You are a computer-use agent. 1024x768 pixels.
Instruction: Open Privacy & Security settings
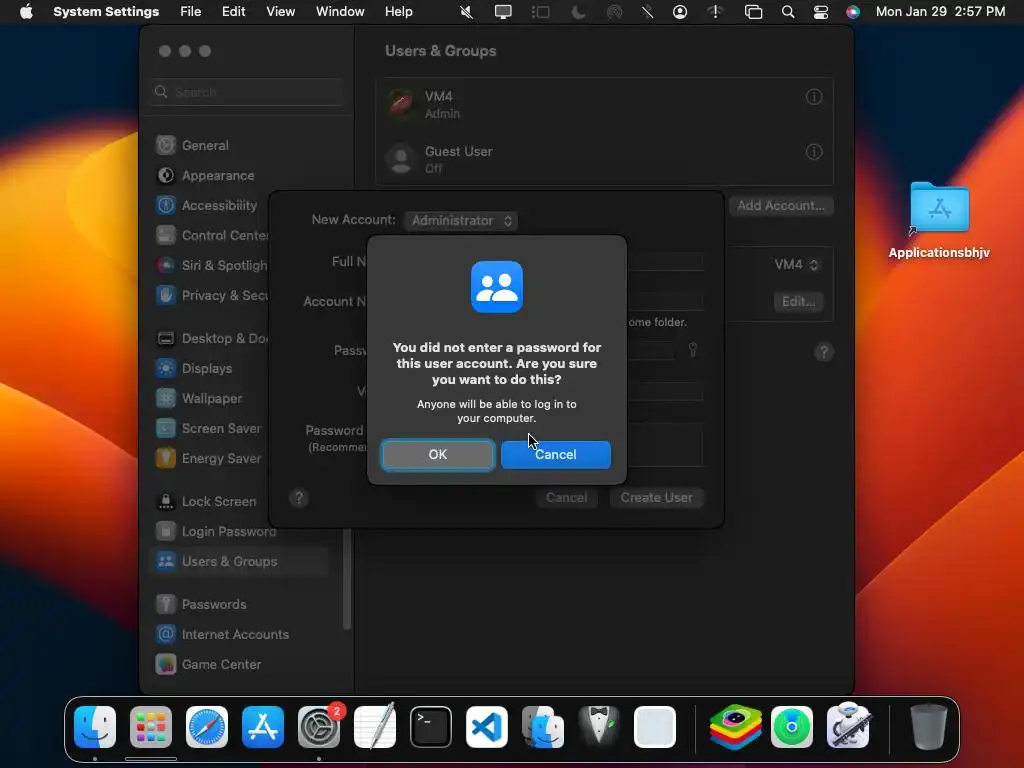pyautogui.click(x=210, y=295)
